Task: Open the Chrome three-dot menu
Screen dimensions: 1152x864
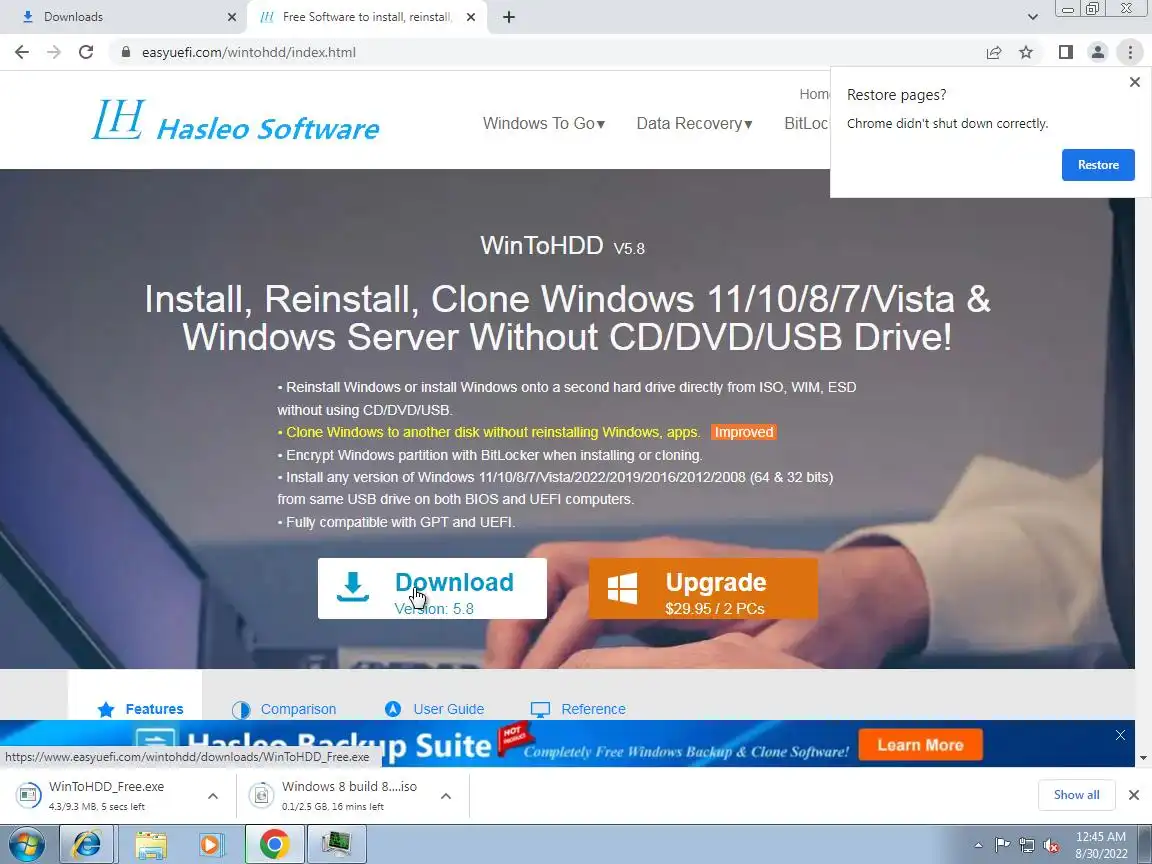Action: (1130, 52)
